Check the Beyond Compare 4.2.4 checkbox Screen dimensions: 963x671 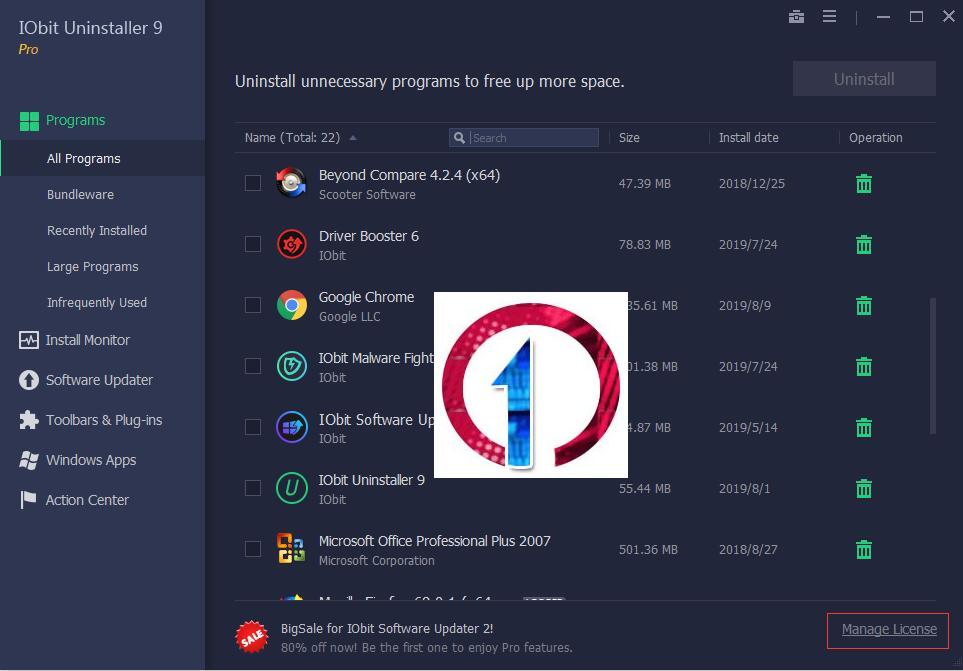coord(253,184)
